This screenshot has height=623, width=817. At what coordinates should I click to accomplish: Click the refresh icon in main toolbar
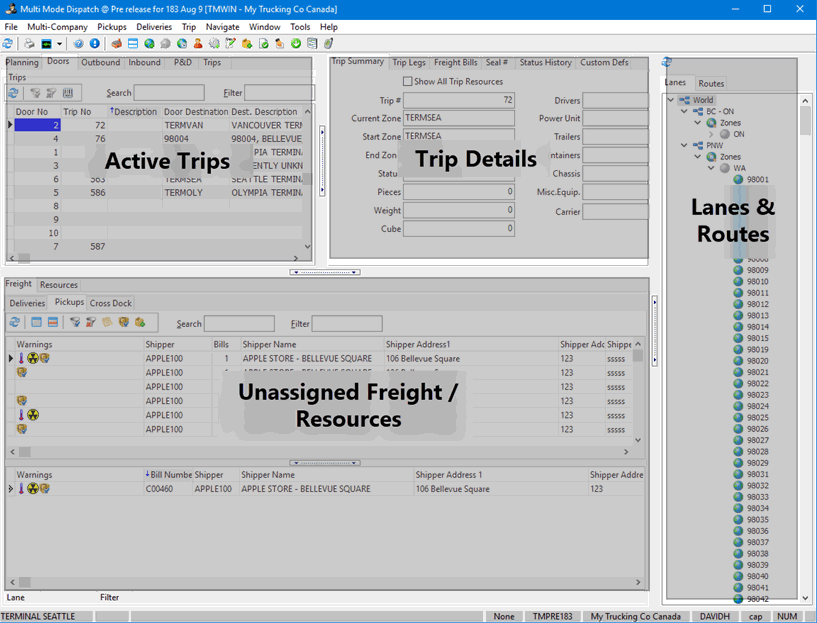pyautogui.click(x=8, y=44)
